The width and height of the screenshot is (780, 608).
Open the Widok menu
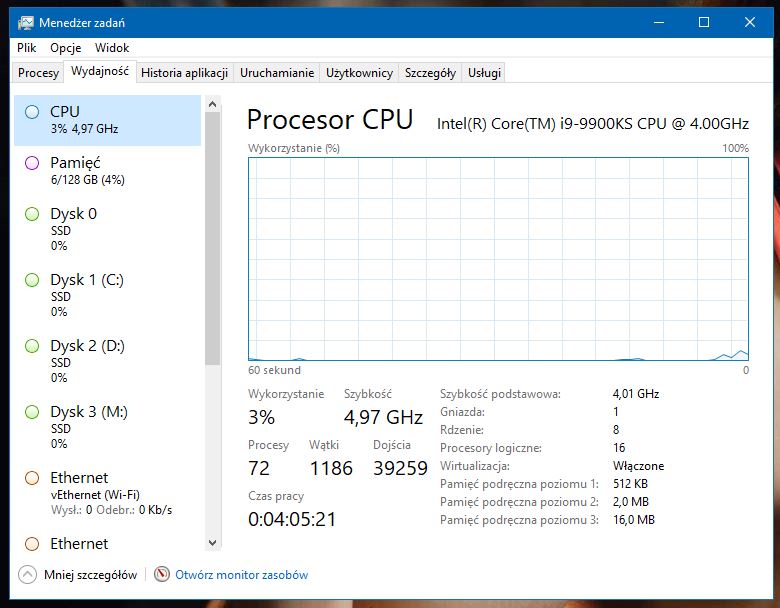[x=112, y=48]
